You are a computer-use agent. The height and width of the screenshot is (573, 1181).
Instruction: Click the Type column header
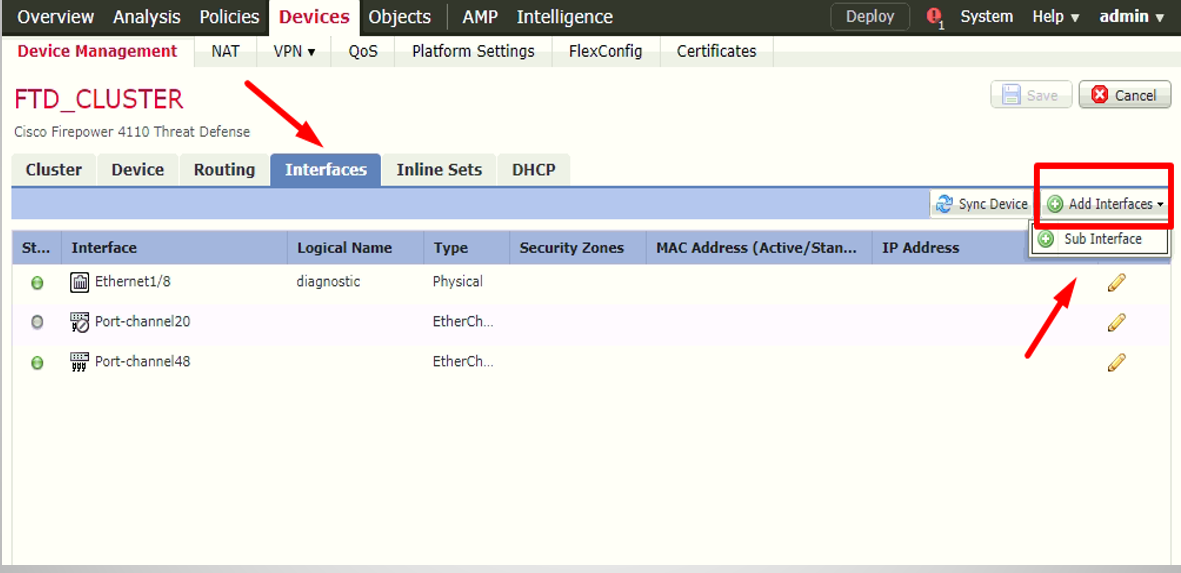[x=466, y=248]
